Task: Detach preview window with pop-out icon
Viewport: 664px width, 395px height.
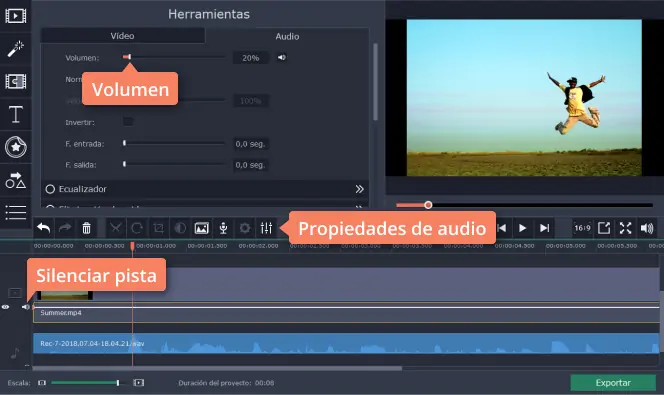Action: coord(604,228)
